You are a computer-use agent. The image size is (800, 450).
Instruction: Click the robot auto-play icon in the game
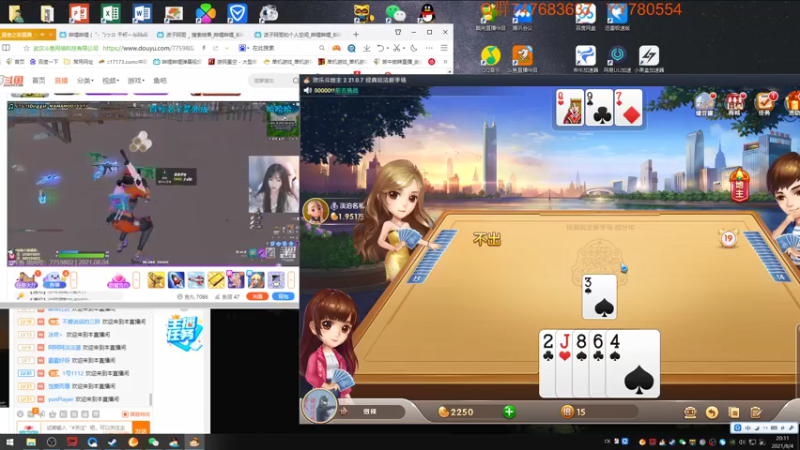pyautogui.click(x=690, y=412)
